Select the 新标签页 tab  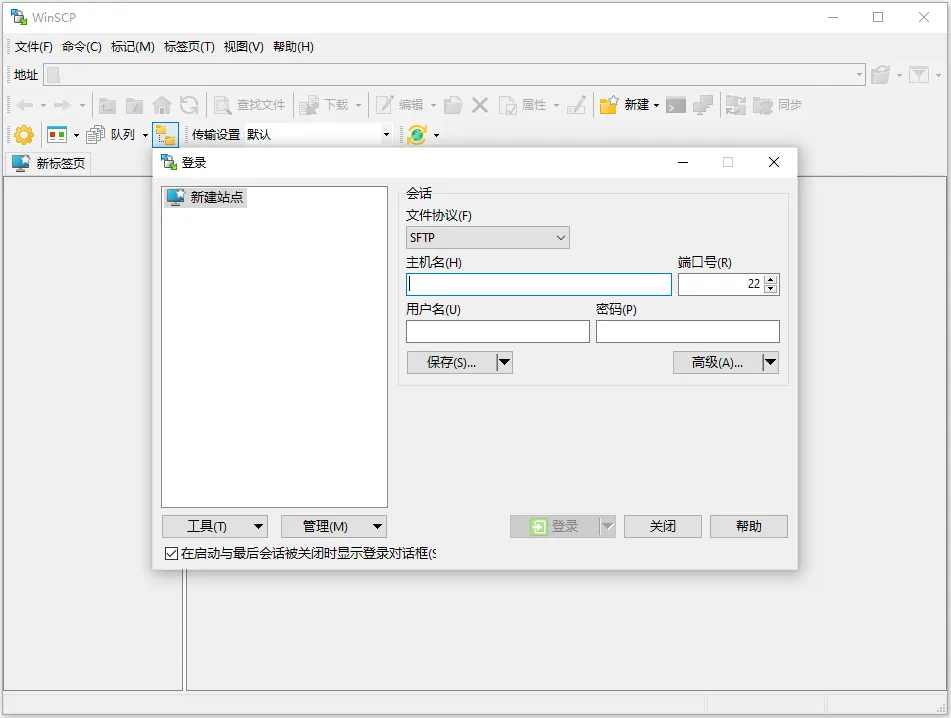click(x=49, y=163)
